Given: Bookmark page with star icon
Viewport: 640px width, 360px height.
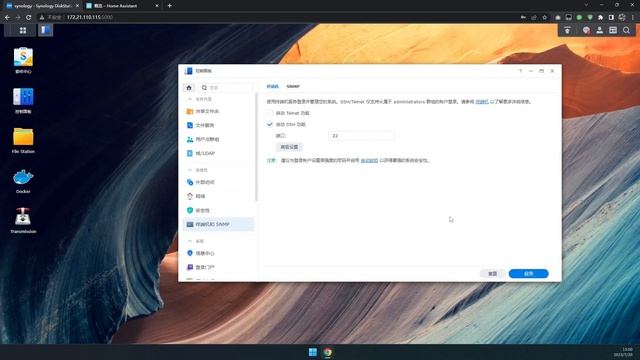Looking at the screenshot, I should pos(544,18).
